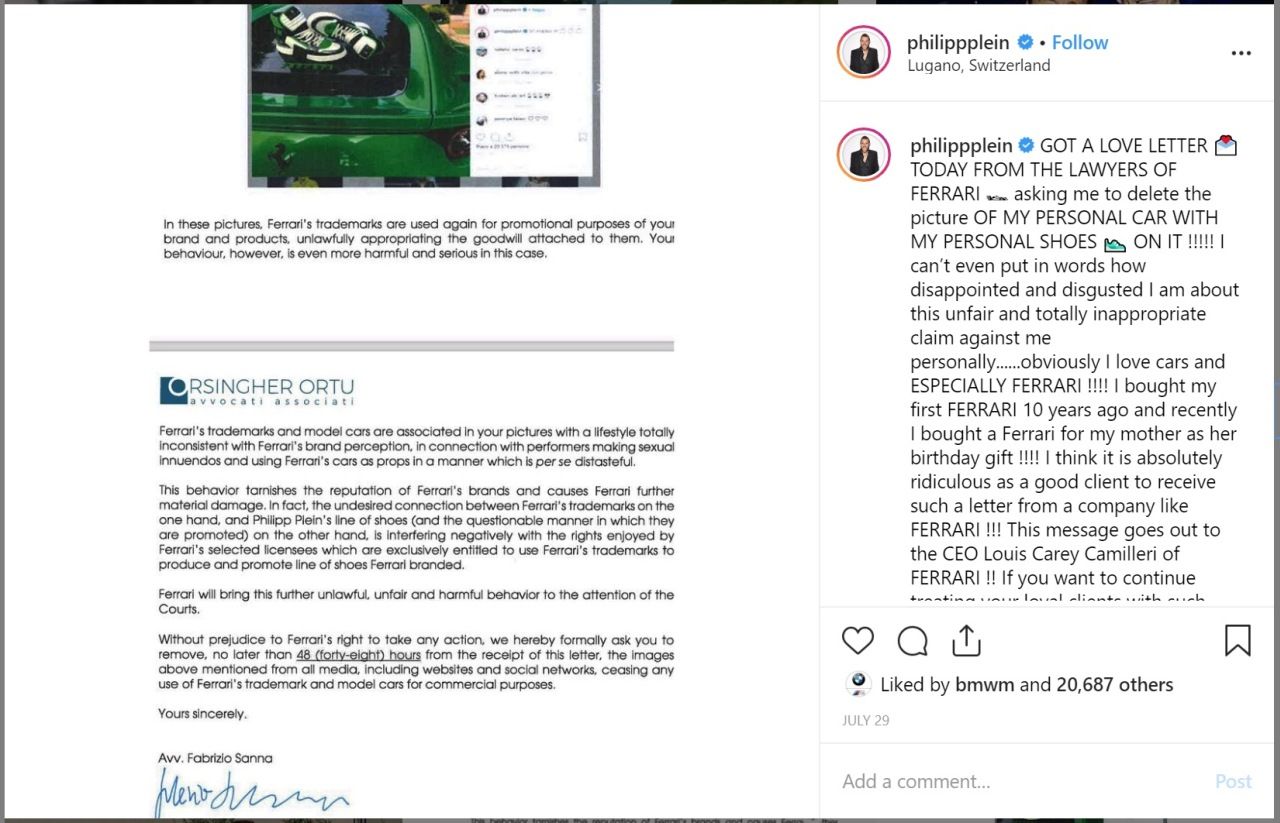Open the bmwm liker profile link
The width and height of the screenshot is (1280, 823).
(x=985, y=685)
